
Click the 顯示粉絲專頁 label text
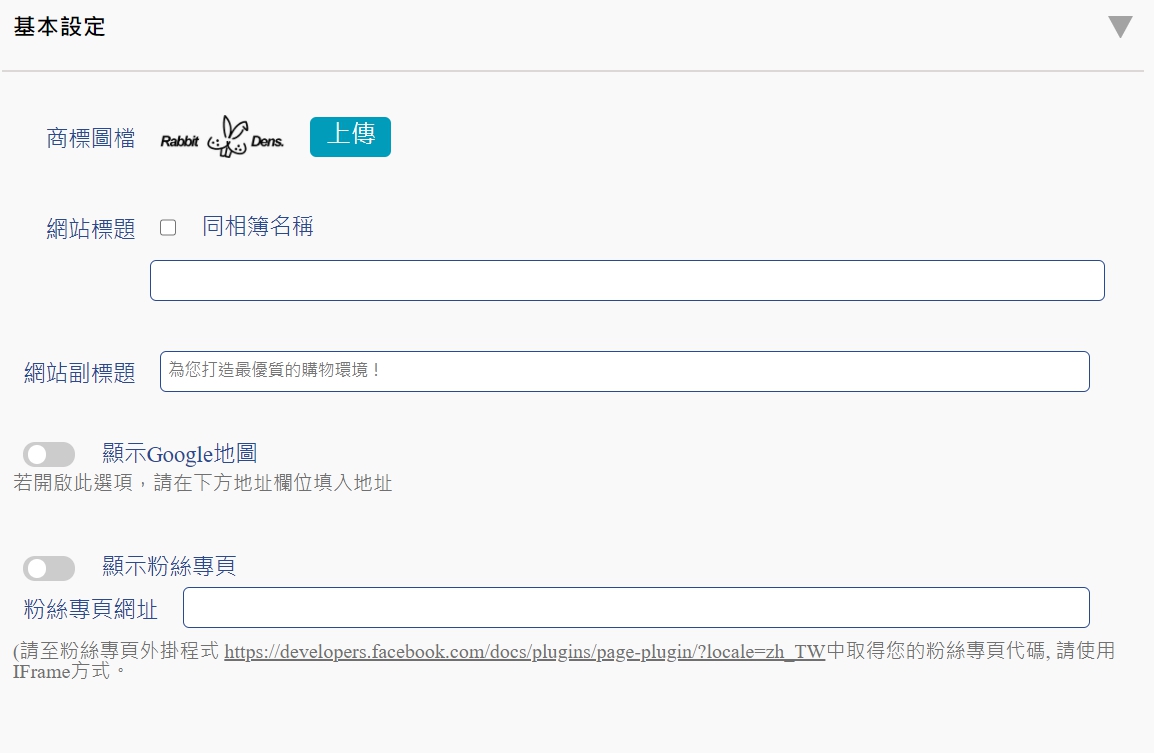169,566
